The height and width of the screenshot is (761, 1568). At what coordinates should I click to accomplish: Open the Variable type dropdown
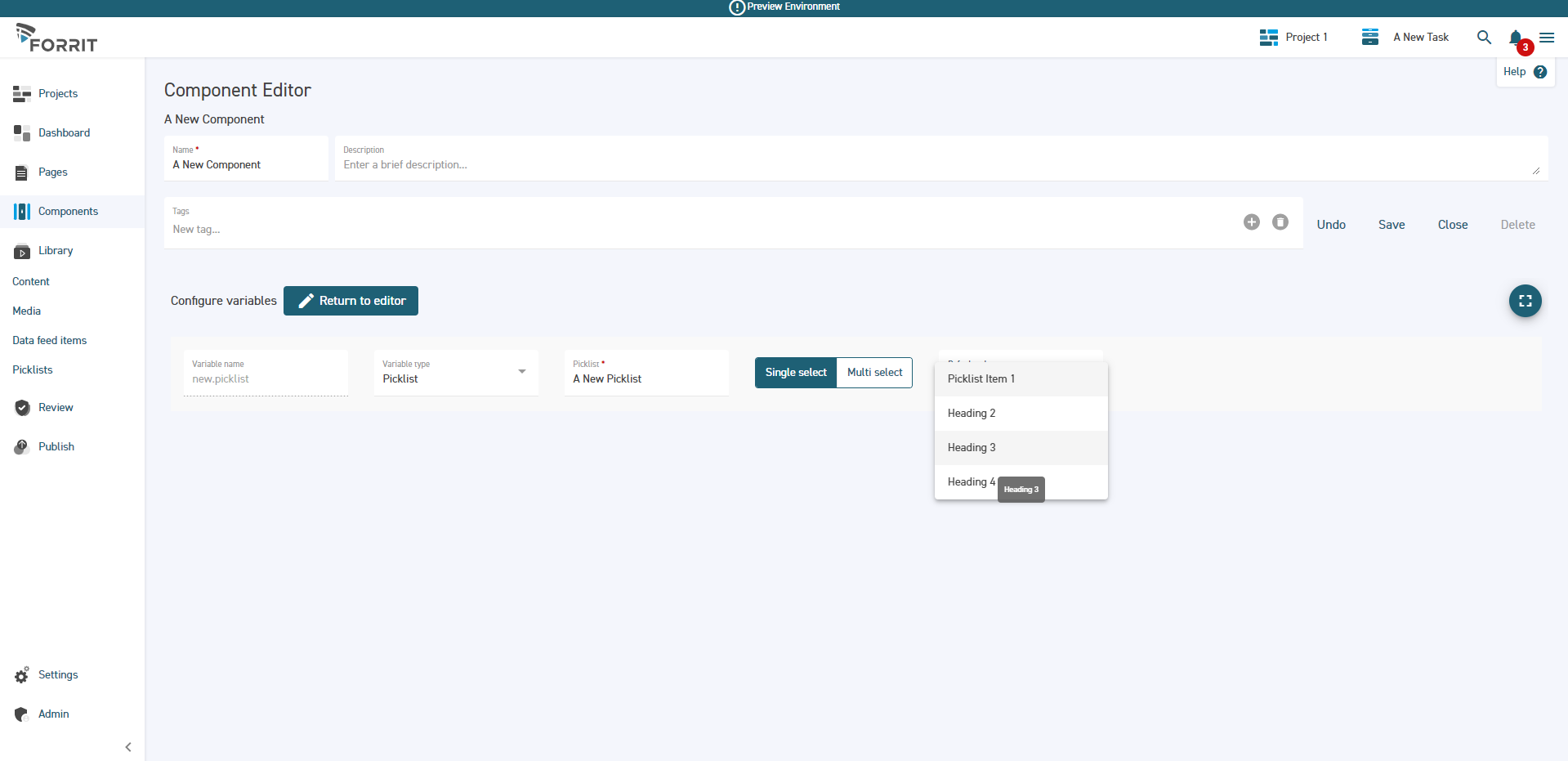coord(455,373)
